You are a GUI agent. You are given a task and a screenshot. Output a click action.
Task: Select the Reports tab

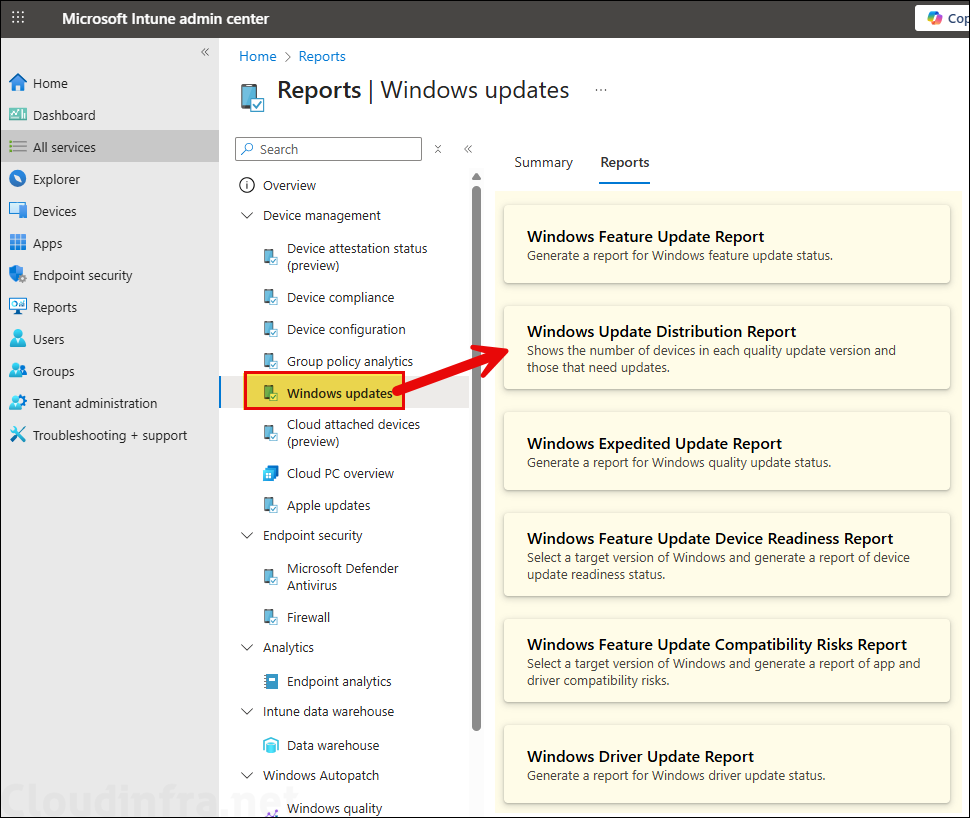625,162
